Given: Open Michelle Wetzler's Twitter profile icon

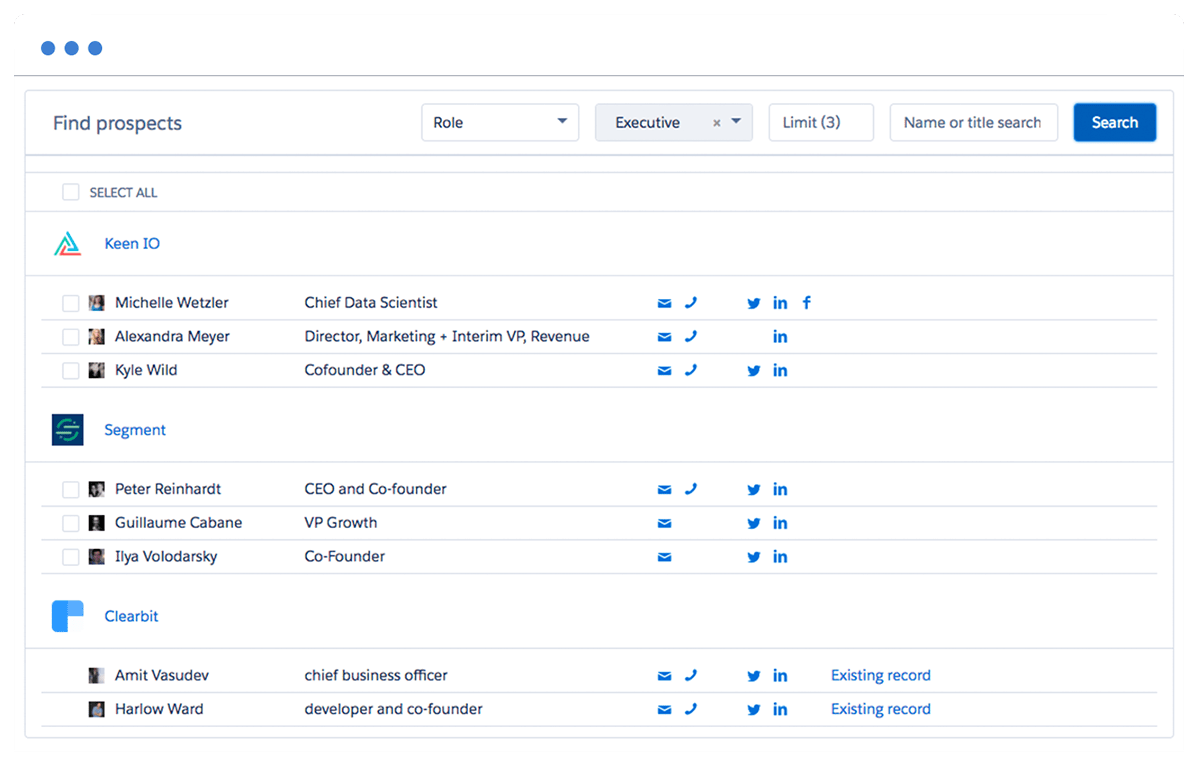Looking at the screenshot, I should [753, 302].
